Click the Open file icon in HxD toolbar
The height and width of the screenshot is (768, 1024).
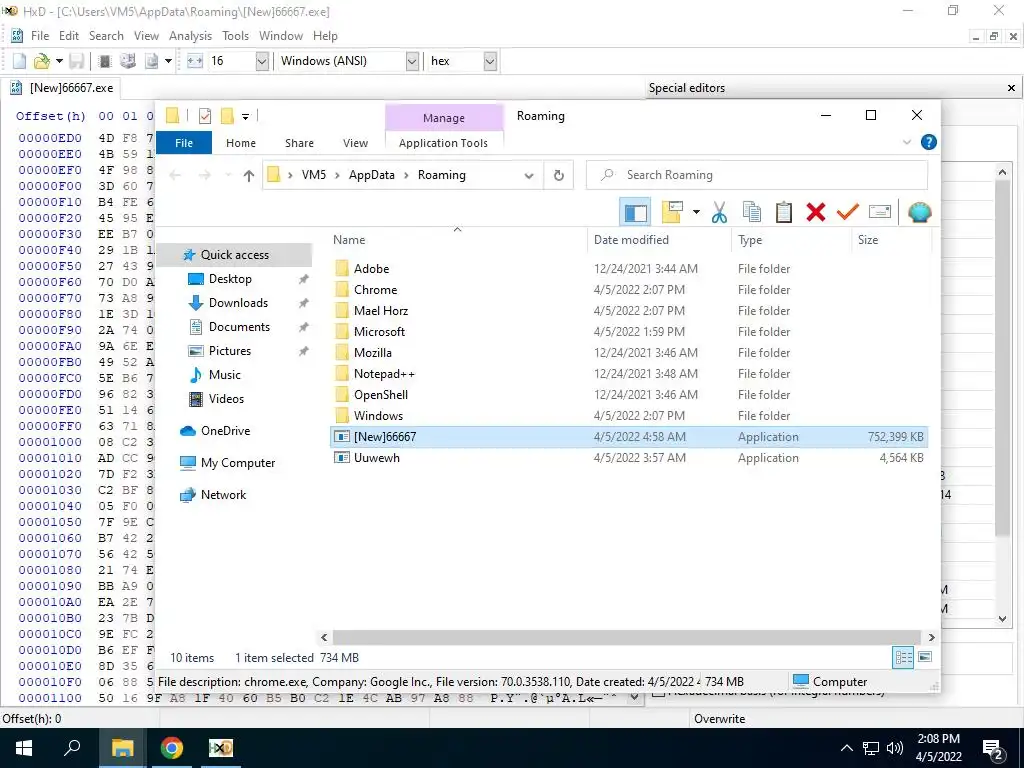42,61
